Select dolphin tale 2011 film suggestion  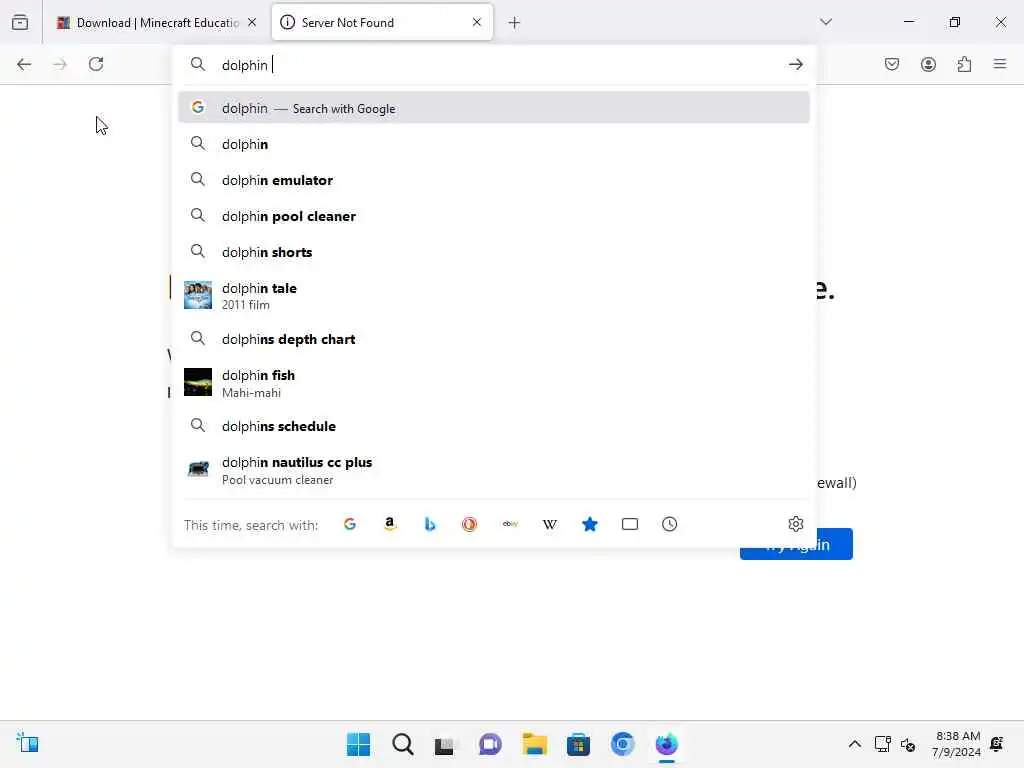494,296
